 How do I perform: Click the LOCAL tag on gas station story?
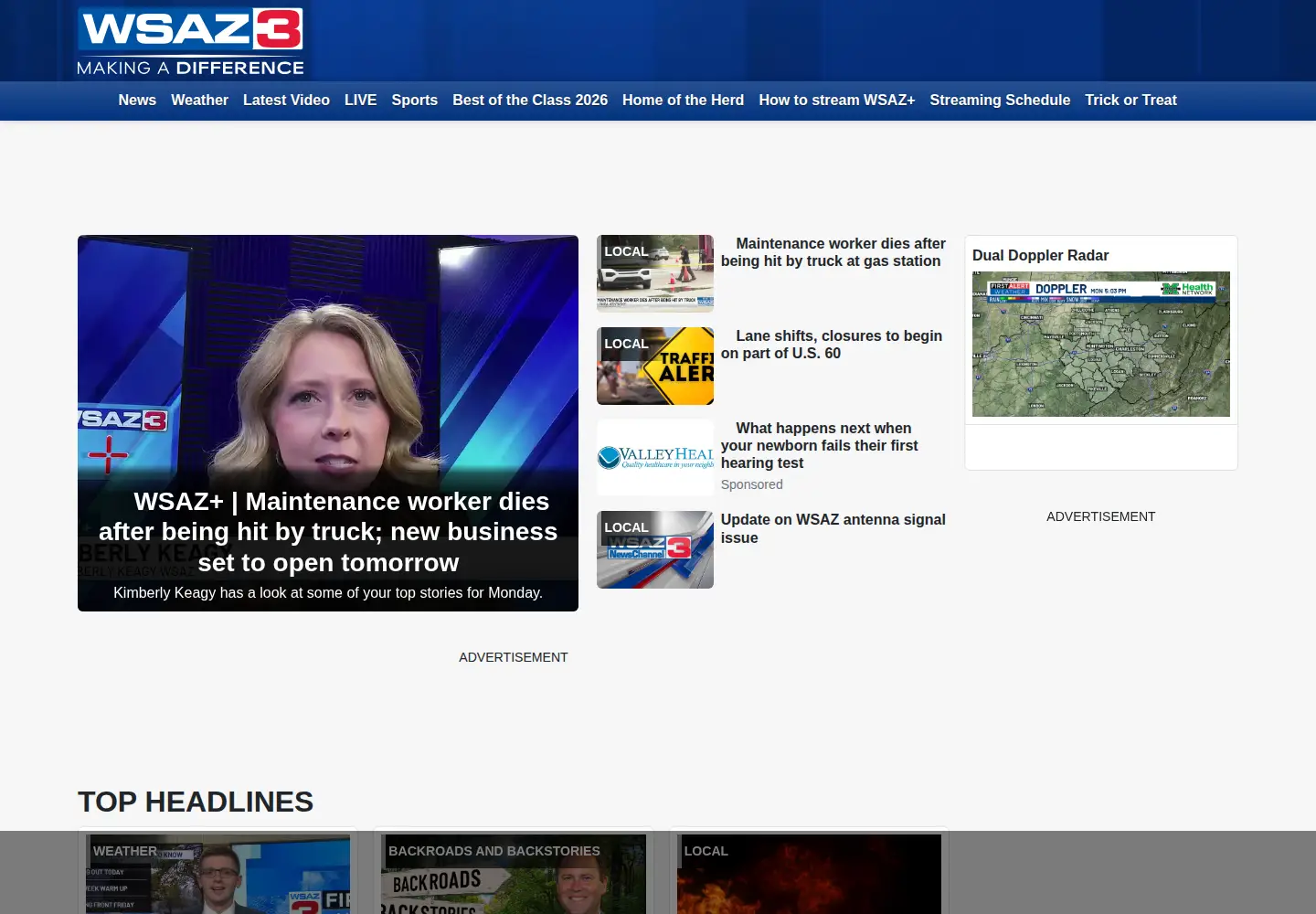pyautogui.click(x=626, y=251)
